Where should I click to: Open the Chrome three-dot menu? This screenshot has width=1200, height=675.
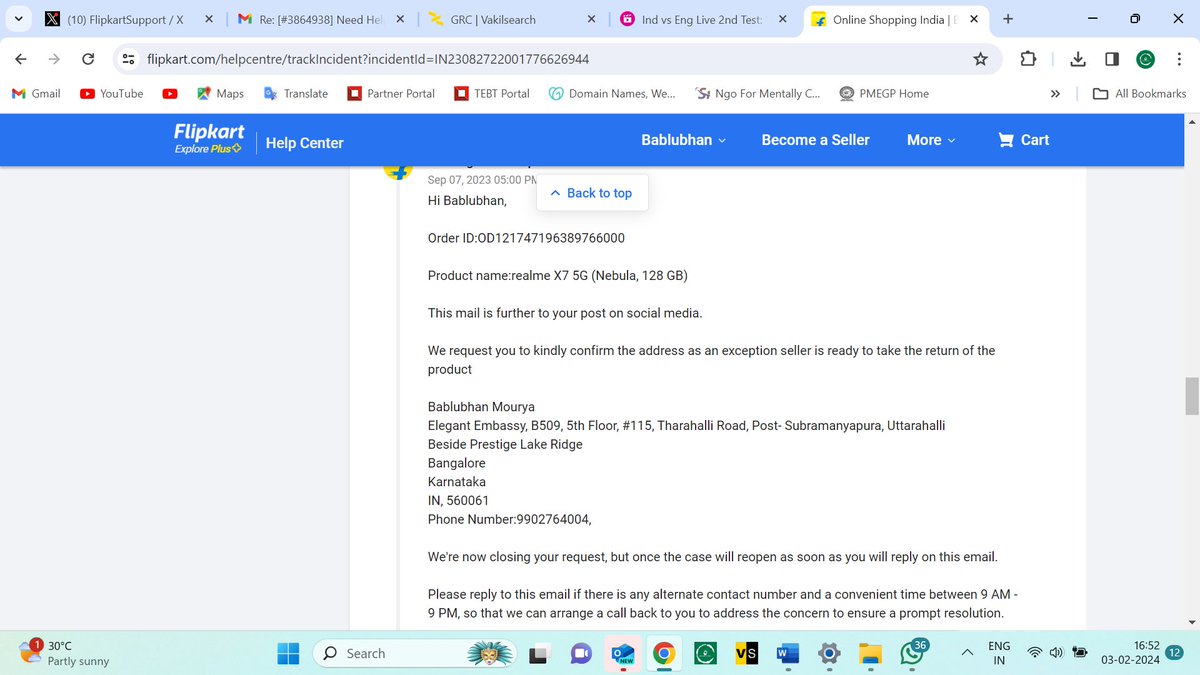pyautogui.click(x=1180, y=59)
